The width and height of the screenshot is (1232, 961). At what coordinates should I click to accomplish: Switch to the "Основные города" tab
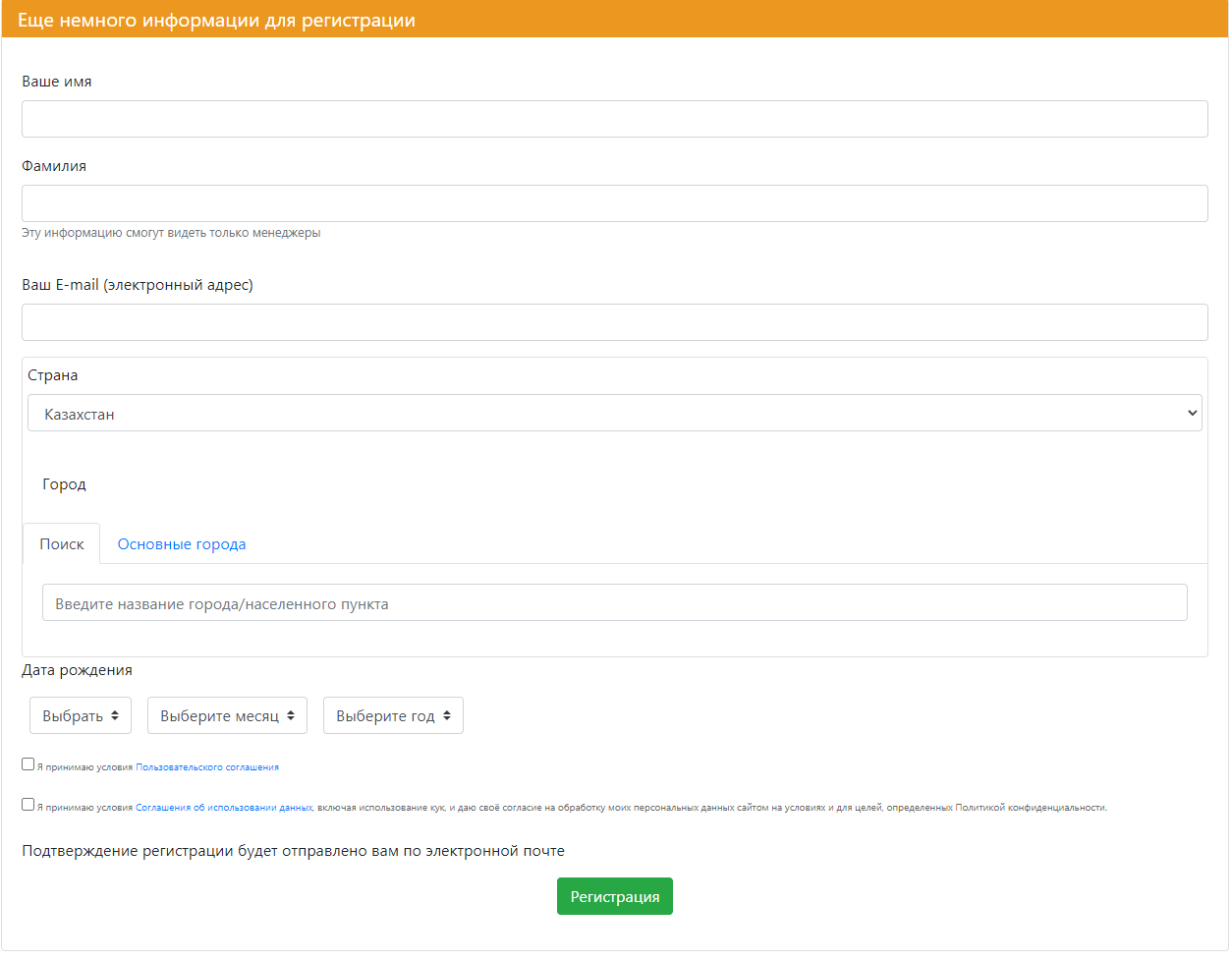click(182, 544)
